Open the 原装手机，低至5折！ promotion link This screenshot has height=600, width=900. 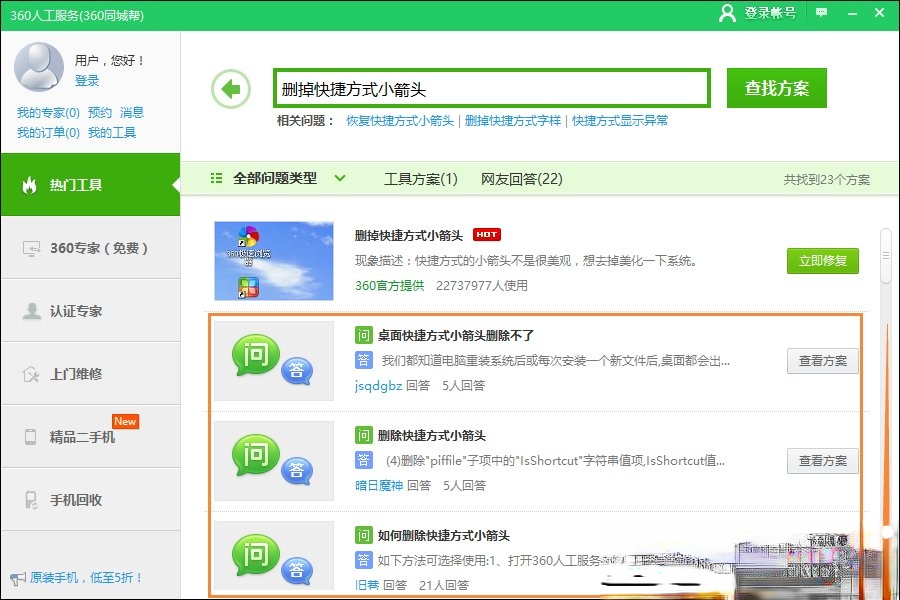86,578
